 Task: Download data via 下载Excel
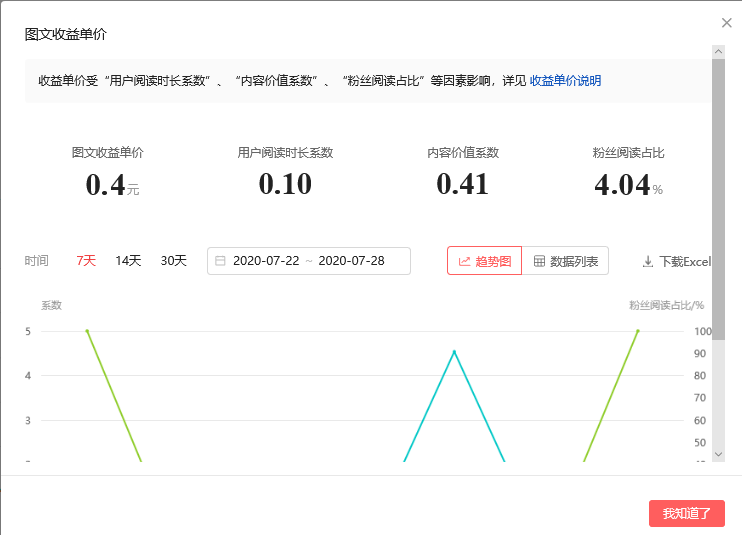pyautogui.click(x=677, y=261)
